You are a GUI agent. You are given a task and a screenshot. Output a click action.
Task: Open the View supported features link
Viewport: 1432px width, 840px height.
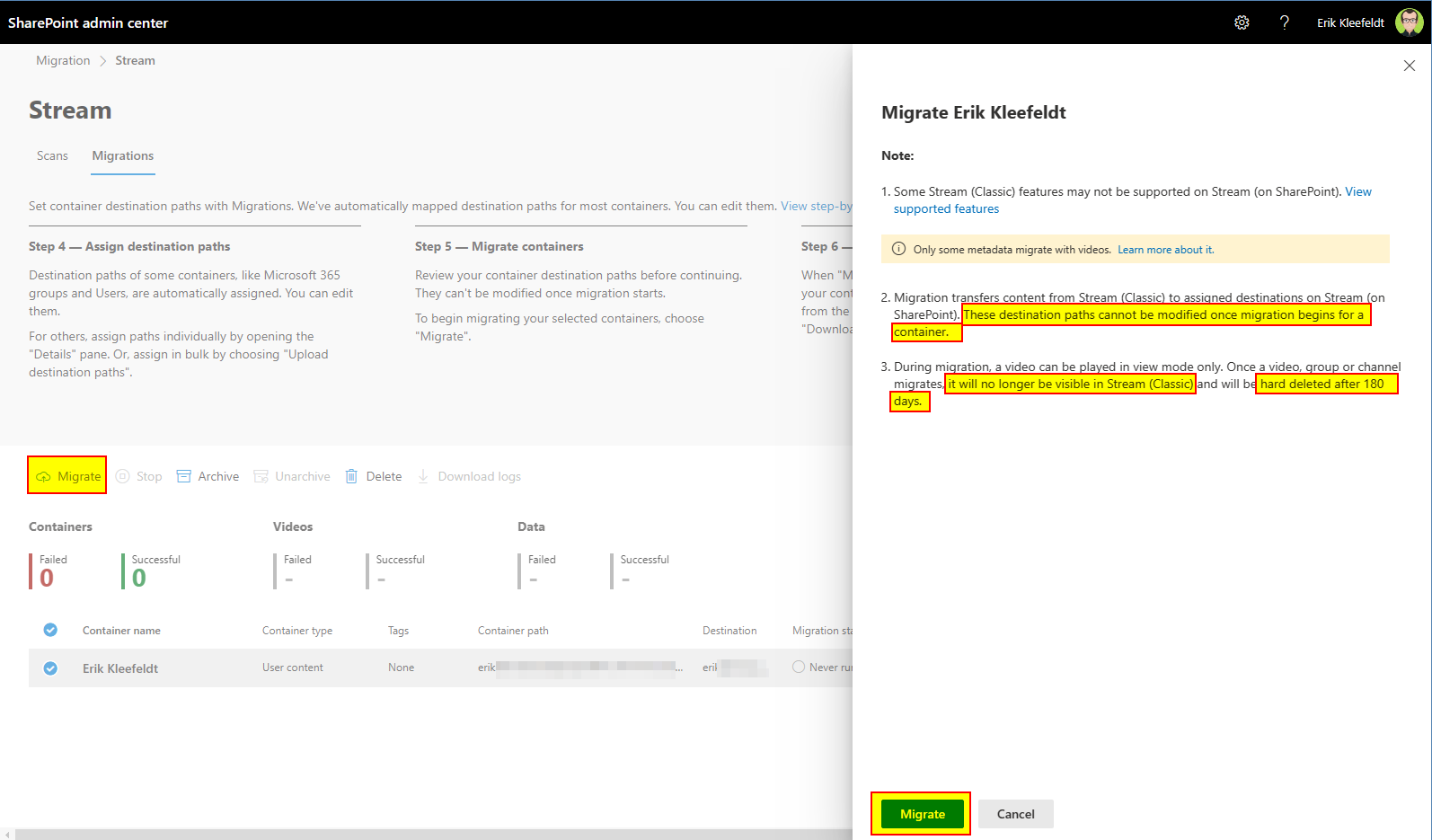[946, 208]
